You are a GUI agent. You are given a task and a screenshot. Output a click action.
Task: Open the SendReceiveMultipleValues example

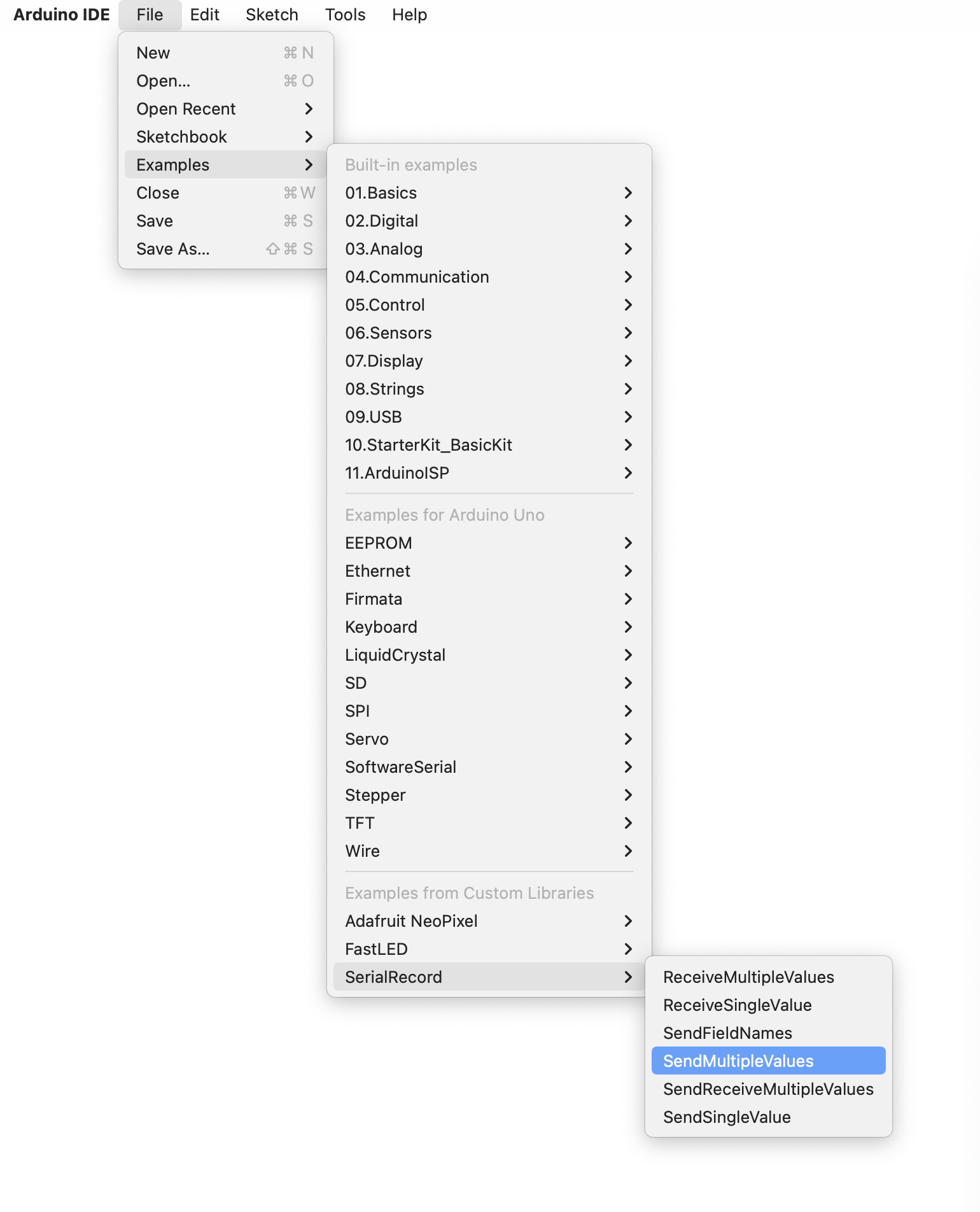[x=768, y=1089]
